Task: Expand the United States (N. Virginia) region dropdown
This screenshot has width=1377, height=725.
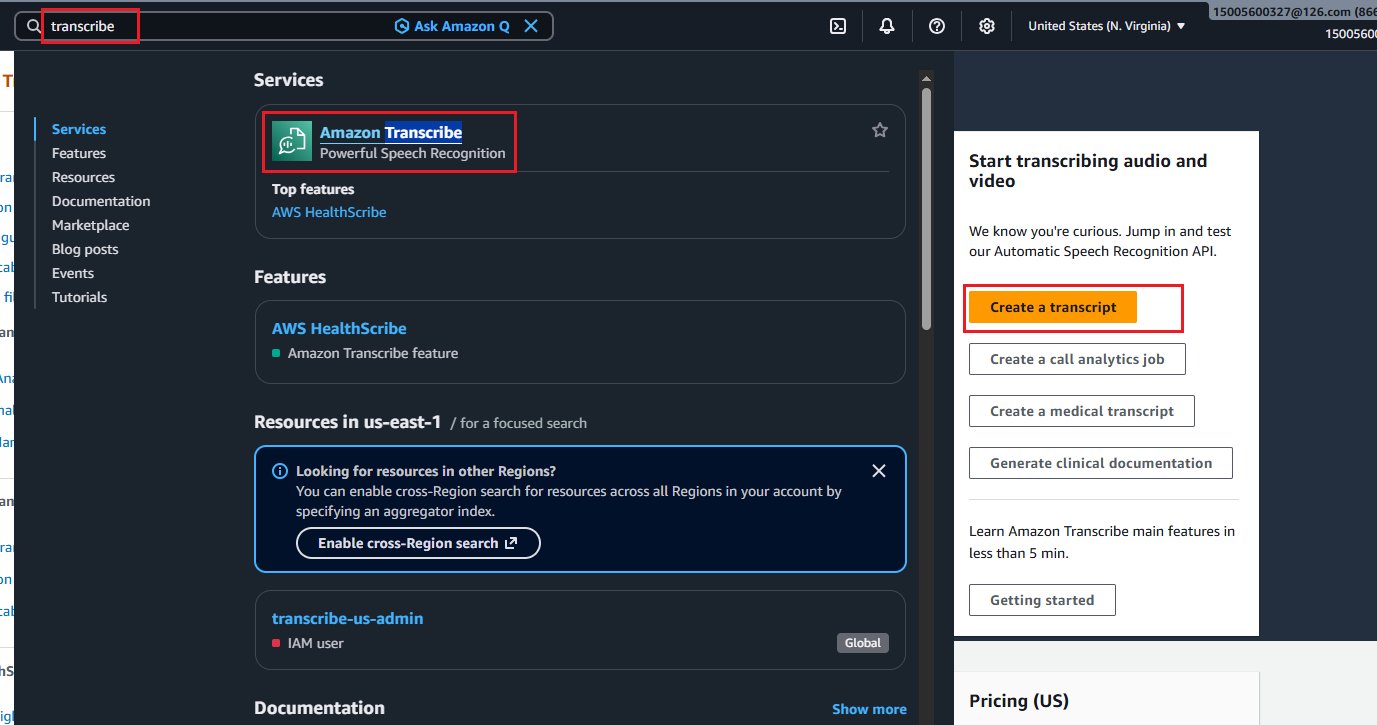Action: (x=1107, y=27)
